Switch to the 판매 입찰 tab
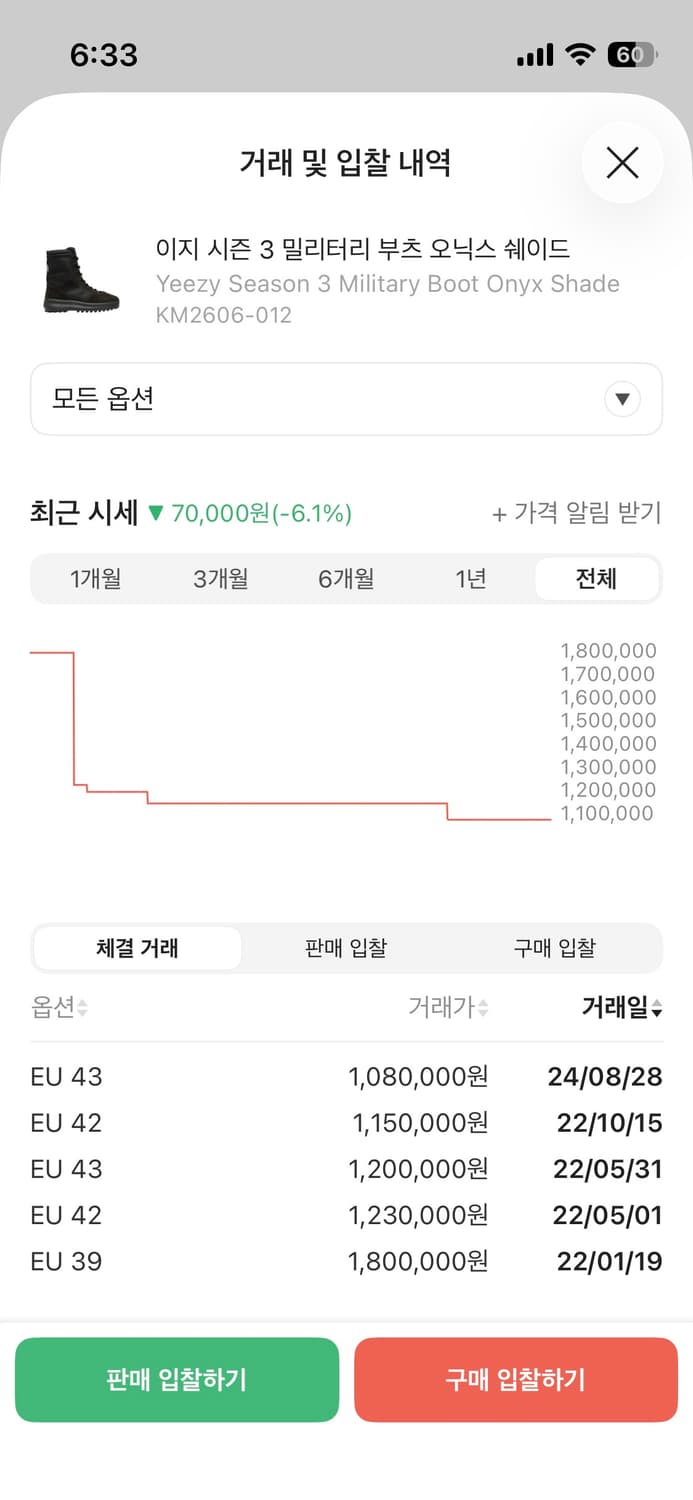The width and height of the screenshot is (693, 1500). click(345, 948)
